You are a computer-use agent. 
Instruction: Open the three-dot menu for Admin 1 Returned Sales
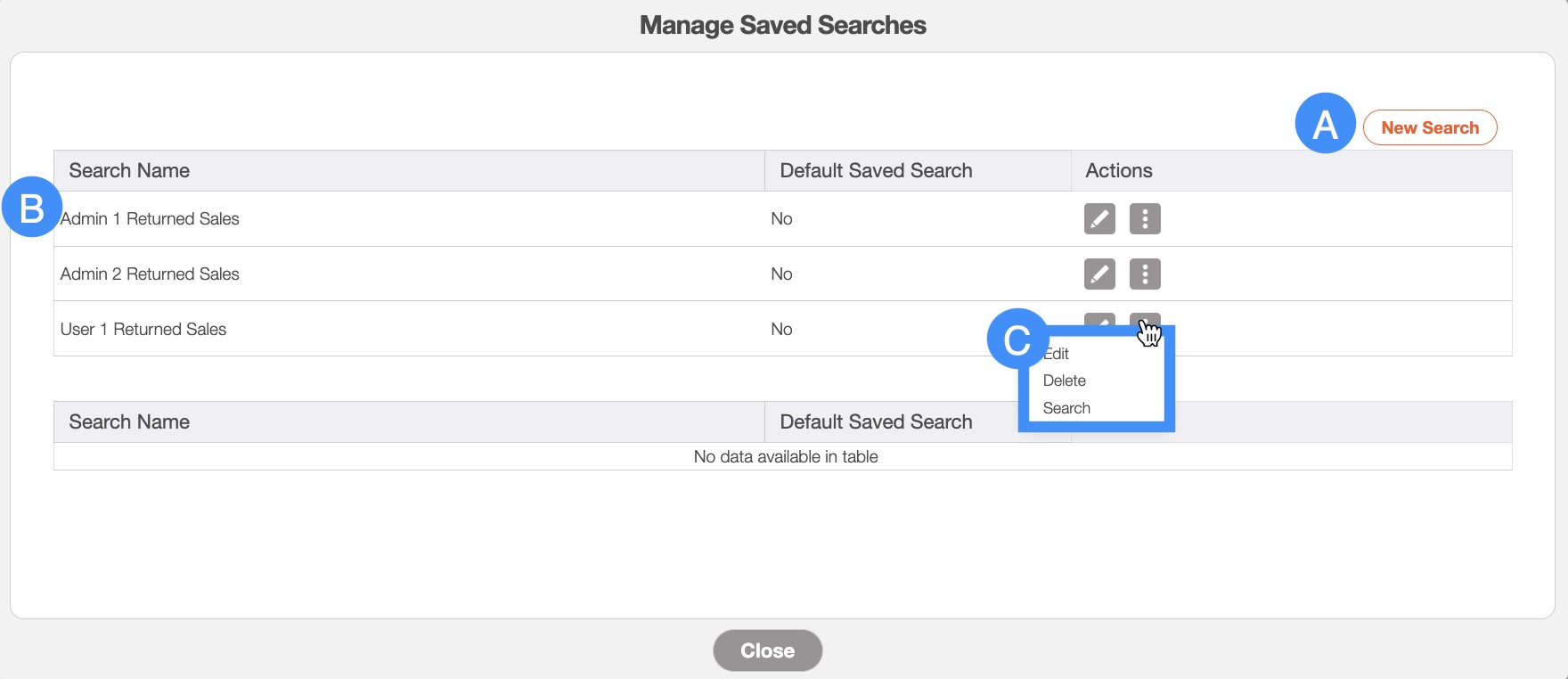1145,219
